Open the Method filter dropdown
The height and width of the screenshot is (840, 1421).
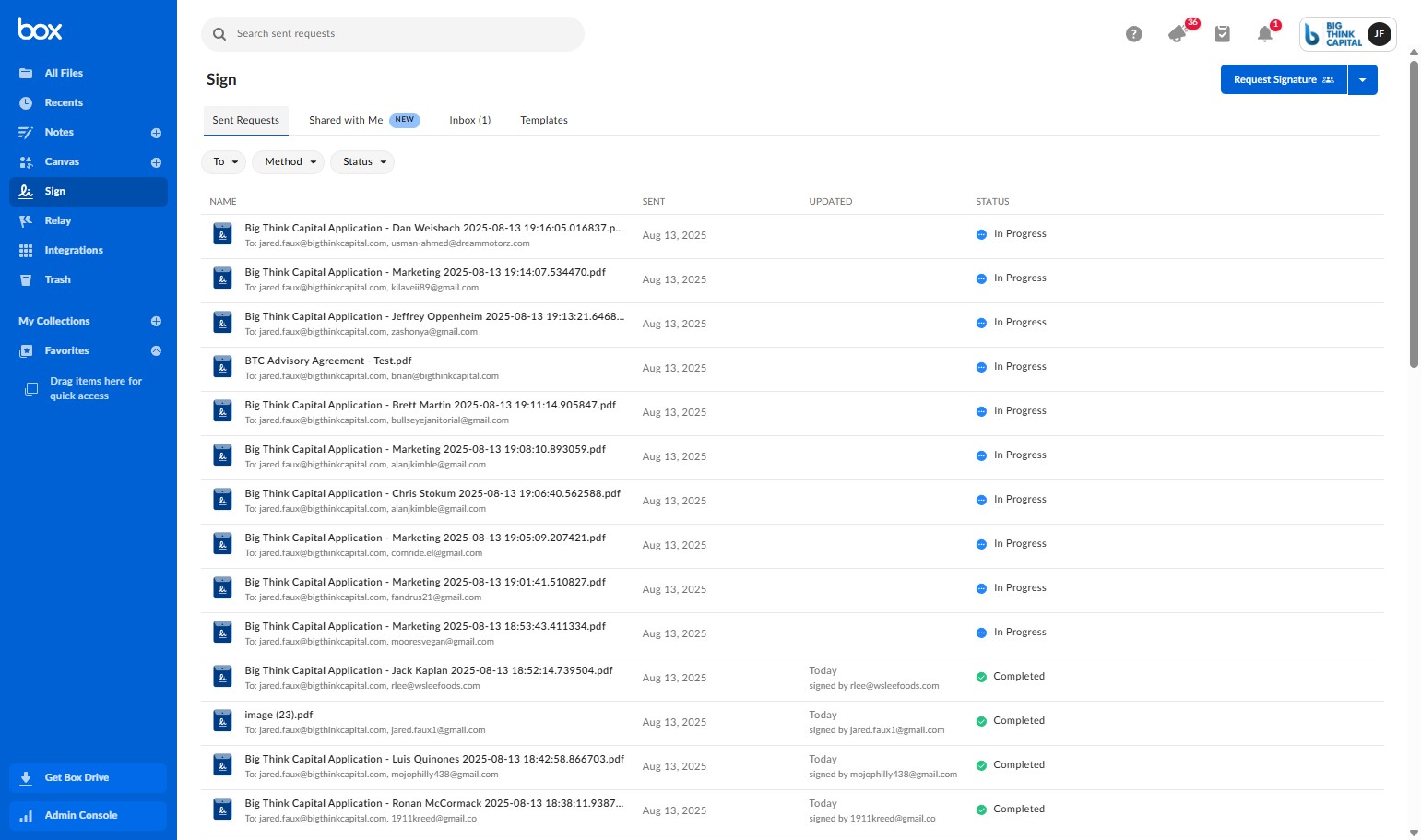tap(289, 162)
